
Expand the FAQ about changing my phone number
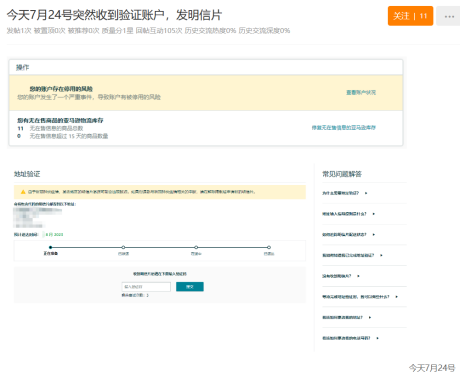[350, 338]
